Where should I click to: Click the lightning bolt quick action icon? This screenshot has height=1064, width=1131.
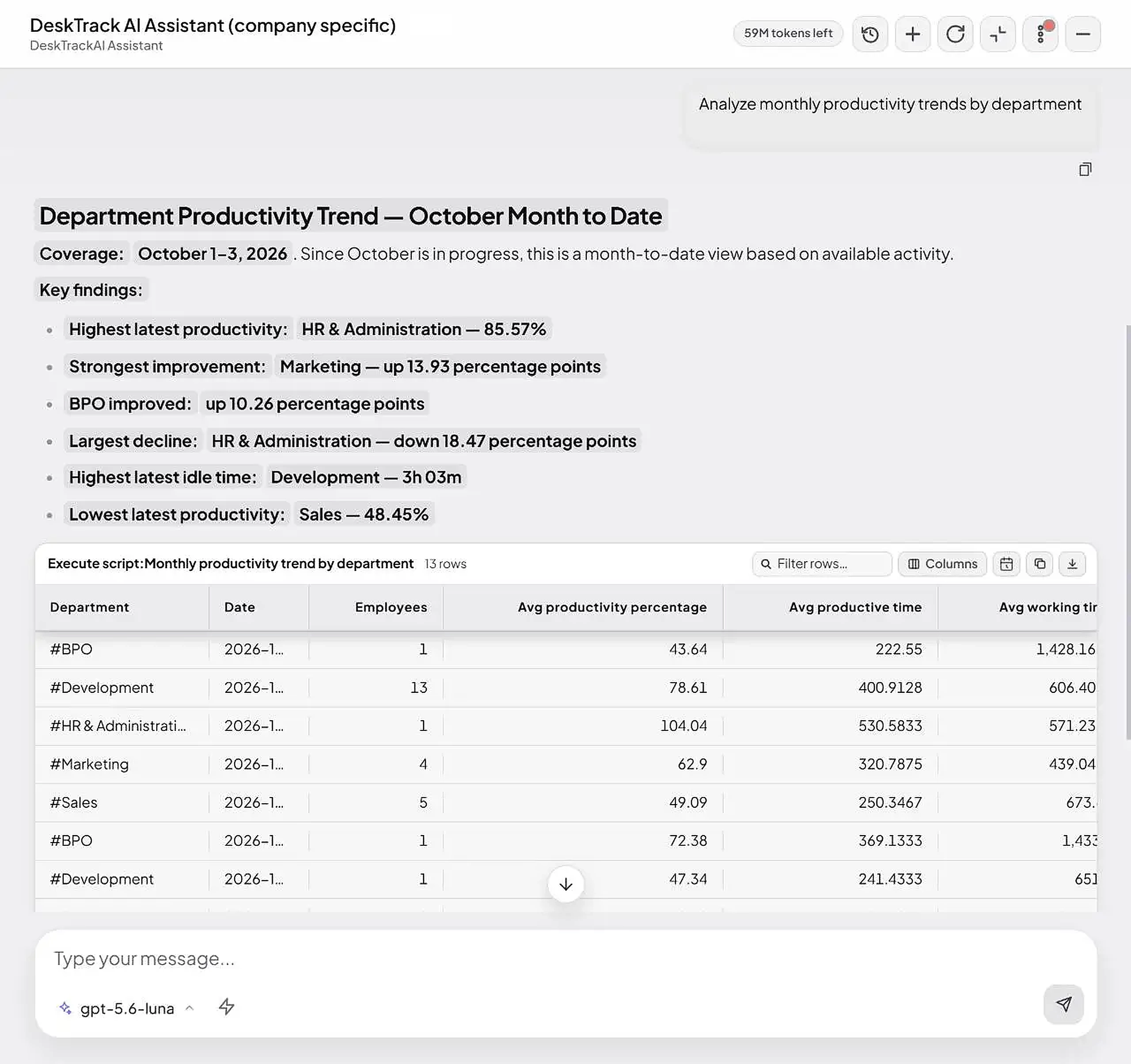click(x=227, y=1007)
